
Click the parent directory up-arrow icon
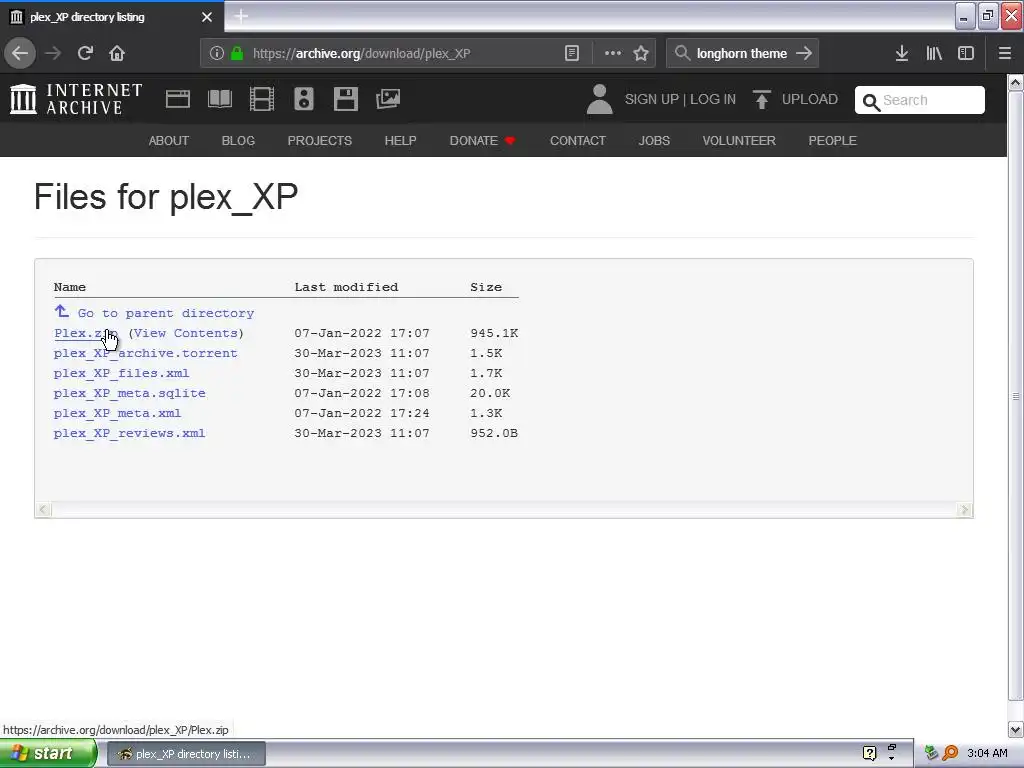[x=61, y=311]
